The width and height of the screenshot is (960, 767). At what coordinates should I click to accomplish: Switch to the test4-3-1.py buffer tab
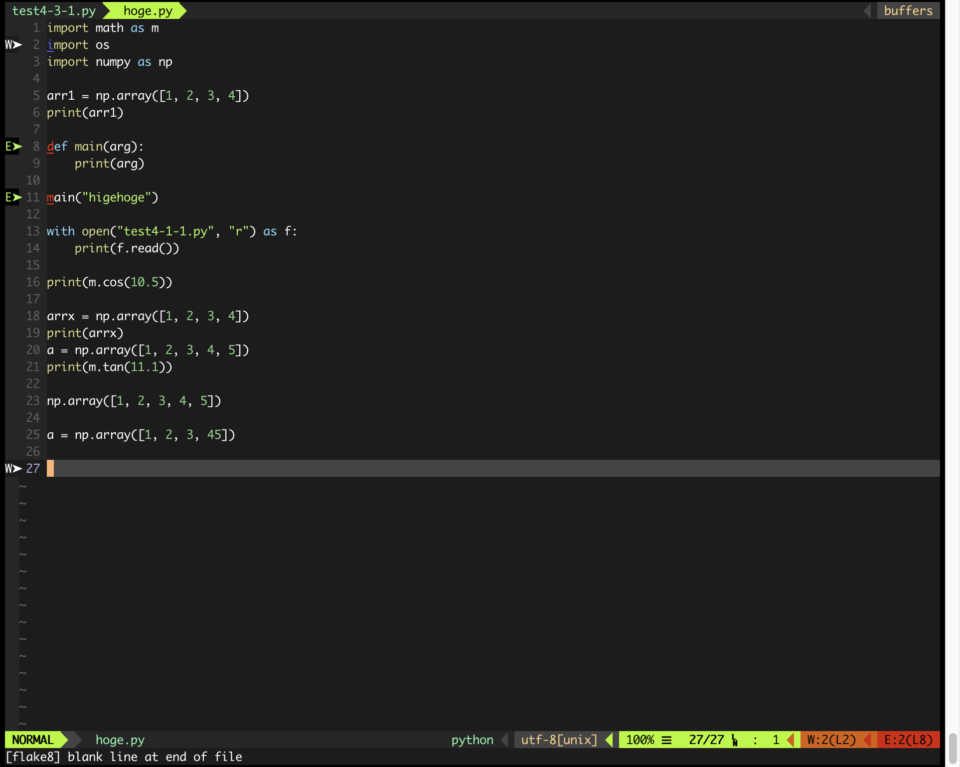[x=55, y=11]
